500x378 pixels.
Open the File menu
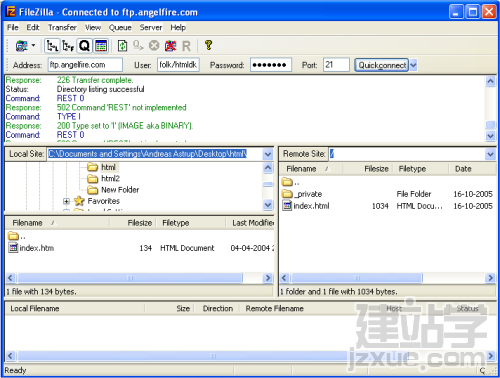pos(13,27)
